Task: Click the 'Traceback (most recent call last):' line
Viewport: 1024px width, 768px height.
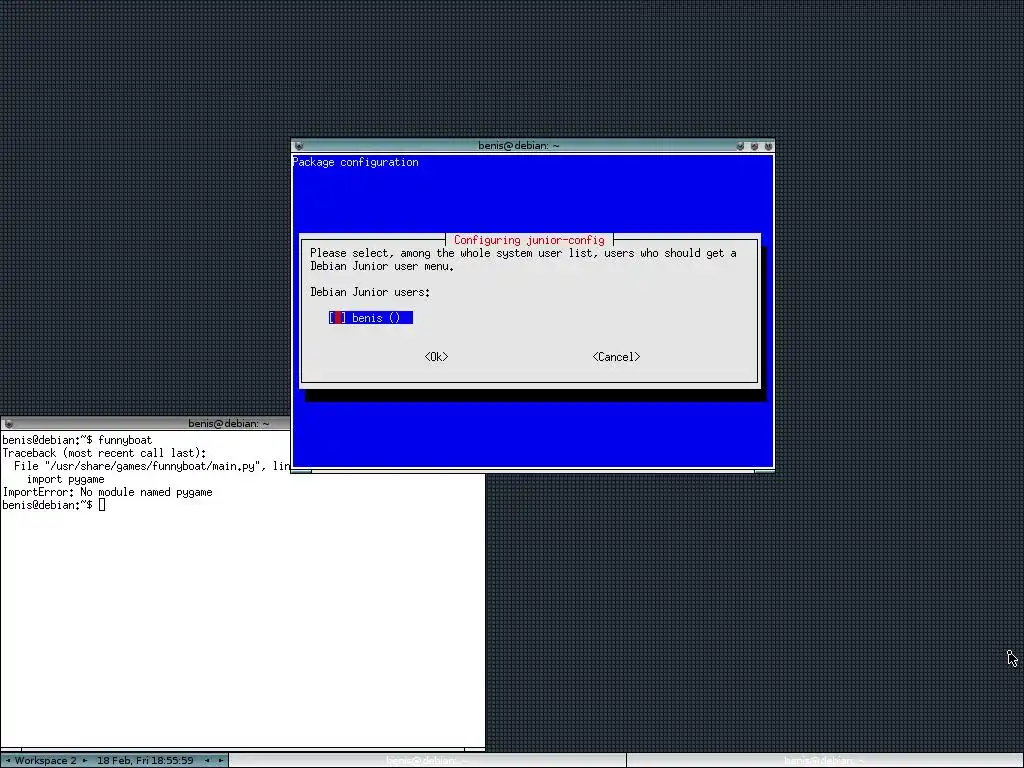Action: tap(104, 453)
